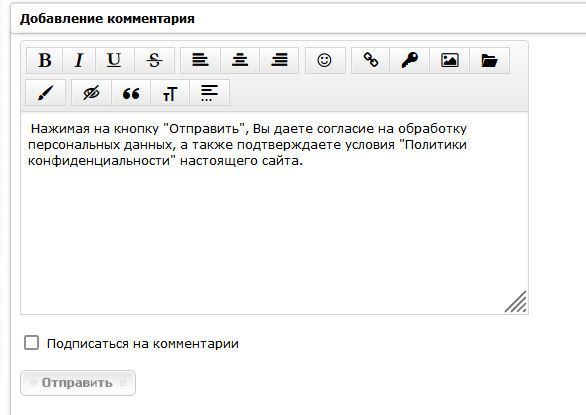Focus the comment text area
The width and height of the screenshot is (586, 415).
[274, 213]
